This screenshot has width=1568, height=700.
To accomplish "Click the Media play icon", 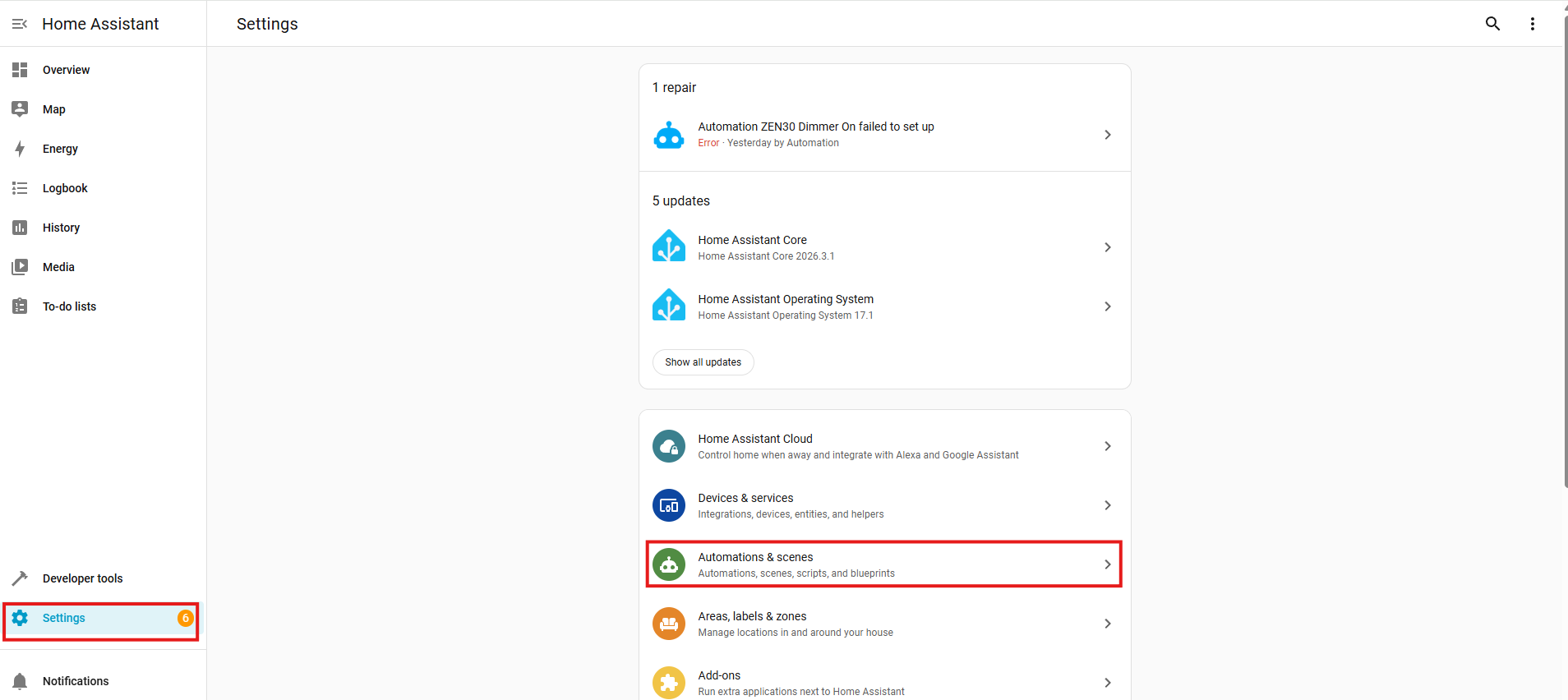I will point(20,267).
